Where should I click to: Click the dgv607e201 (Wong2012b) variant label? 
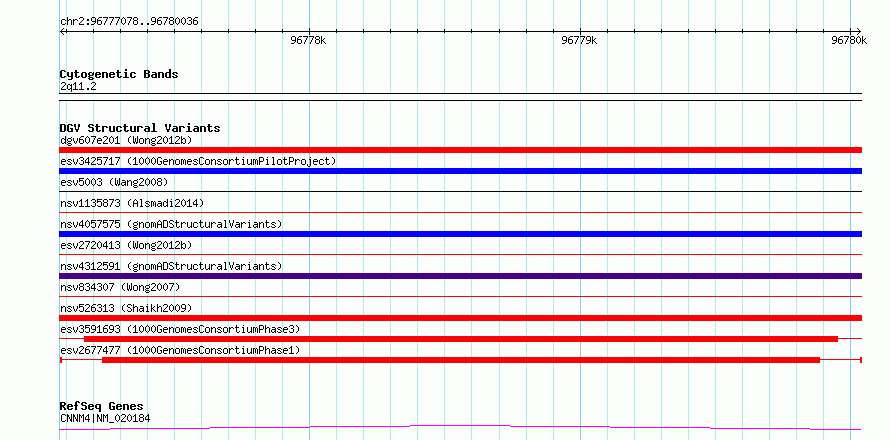[126, 140]
